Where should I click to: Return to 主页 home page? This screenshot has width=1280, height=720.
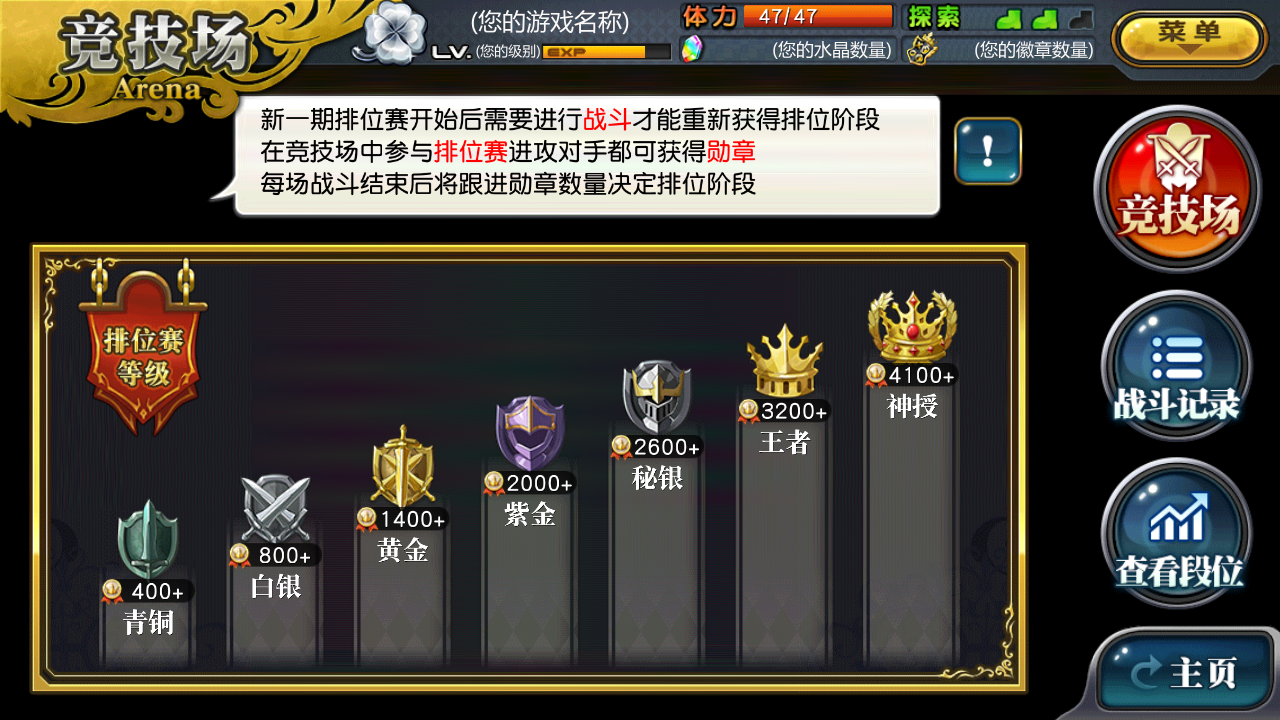1184,672
